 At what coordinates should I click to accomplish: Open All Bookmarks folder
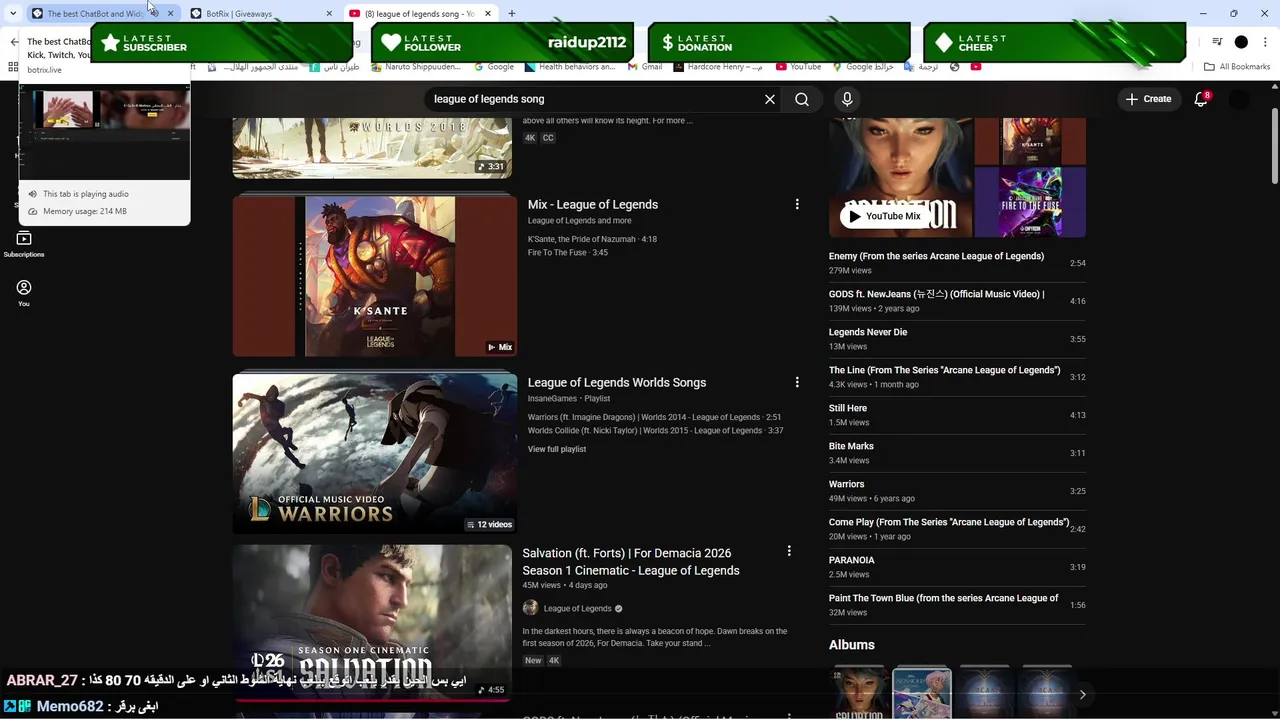1237,67
